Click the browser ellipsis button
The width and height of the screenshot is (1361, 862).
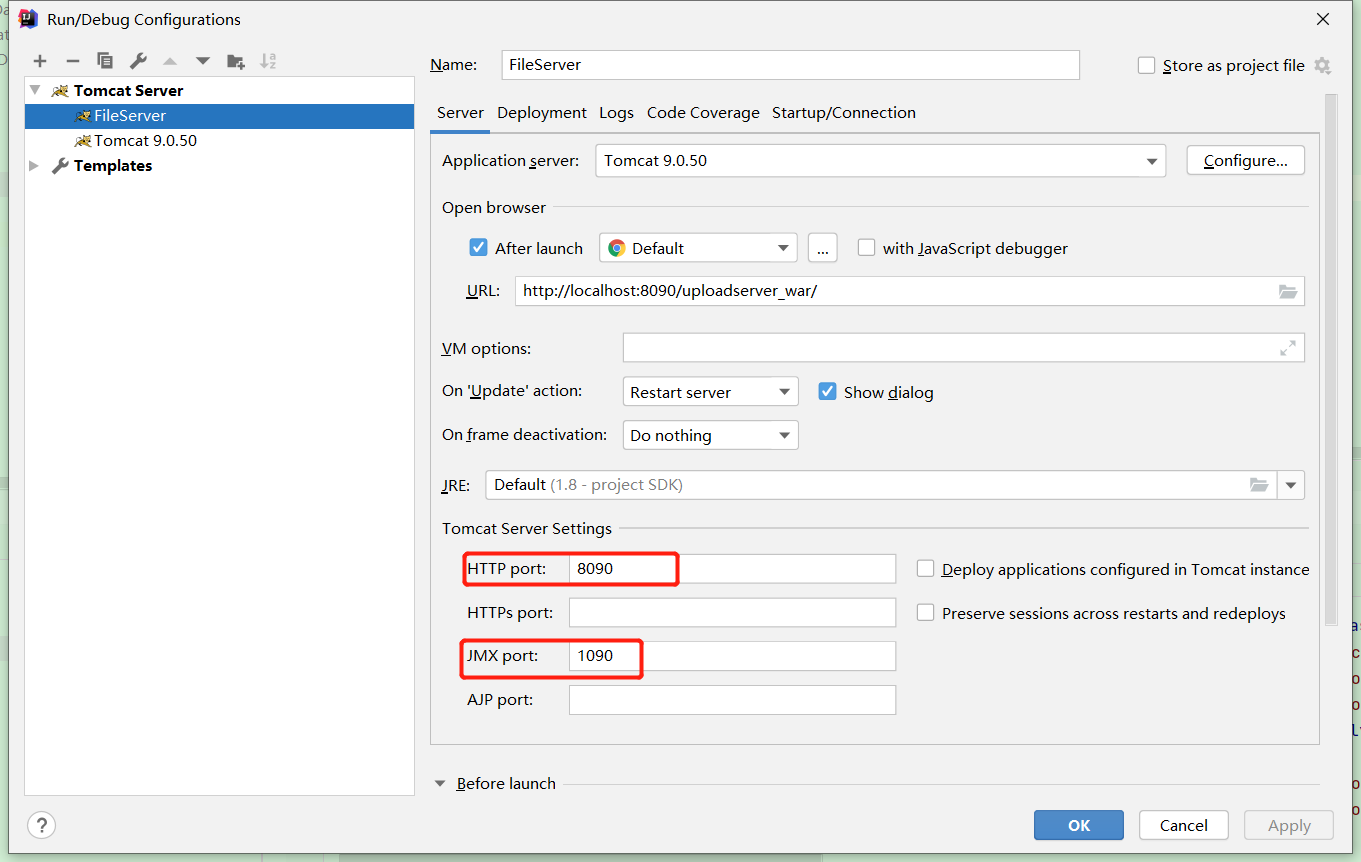(x=822, y=248)
